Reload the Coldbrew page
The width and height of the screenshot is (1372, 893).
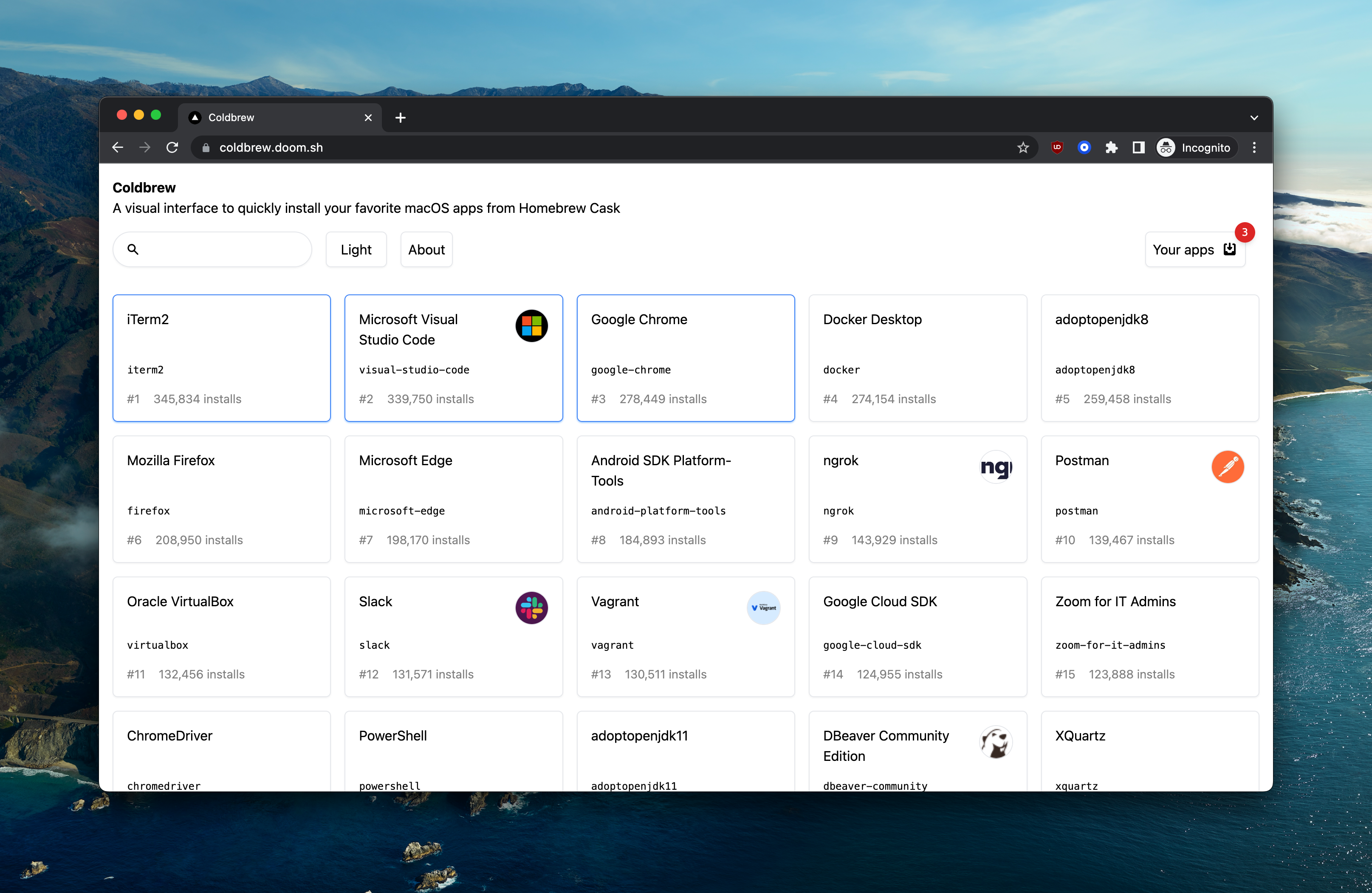pos(172,147)
